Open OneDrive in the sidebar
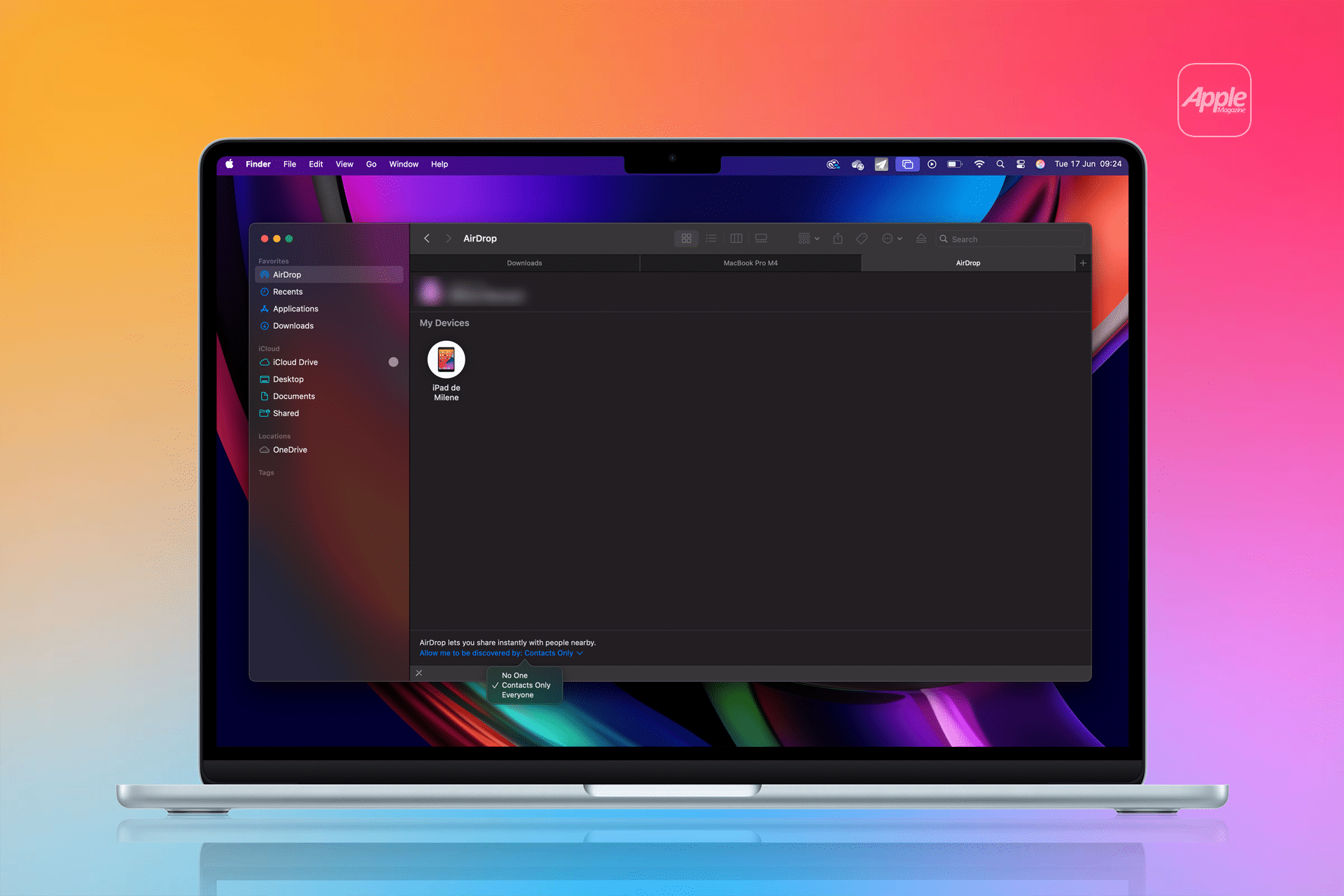The height and width of the screenshot is (896, 1344). coord(329,450)
